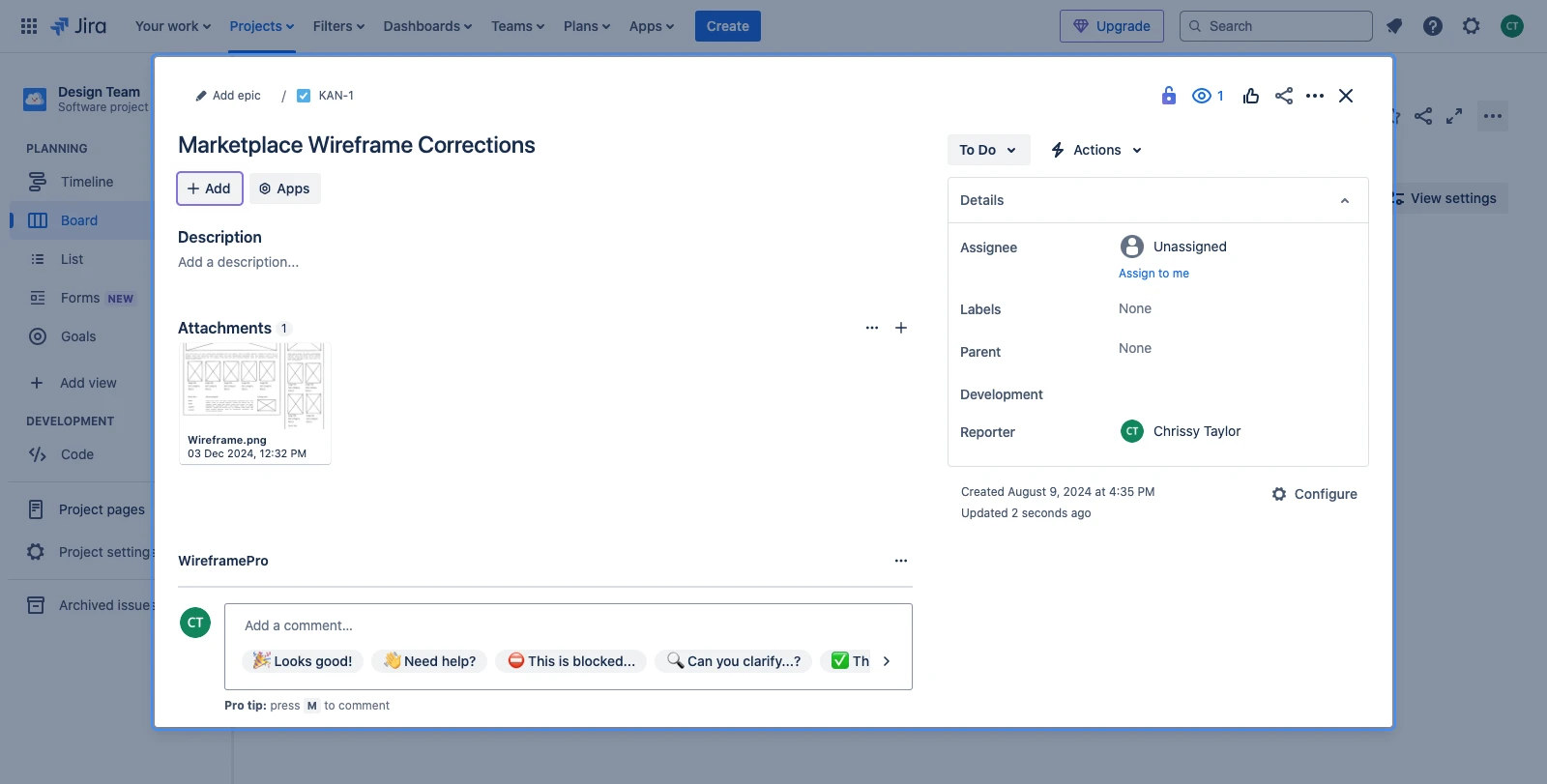Click the Search field

[1276, 26]
